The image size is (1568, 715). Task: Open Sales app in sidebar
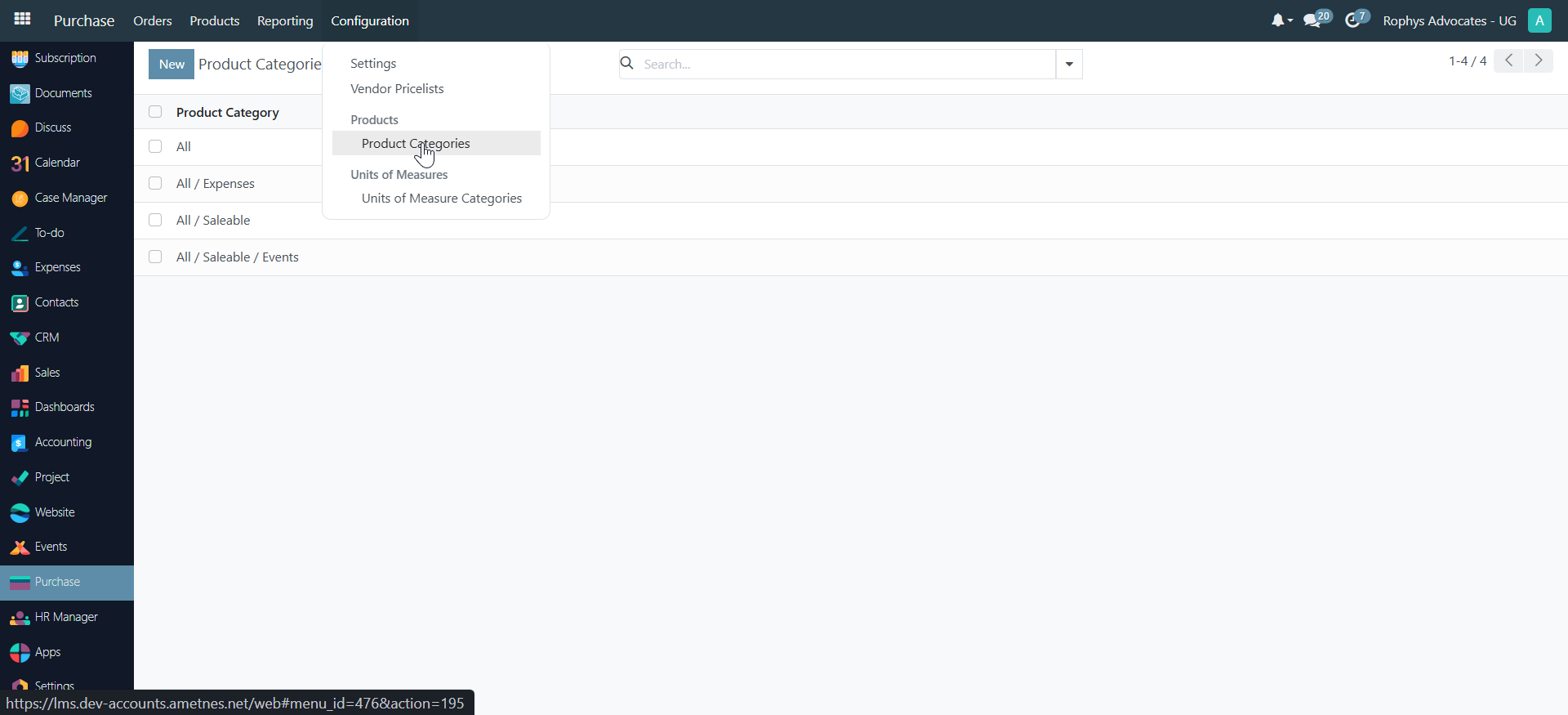click(67, 373)
